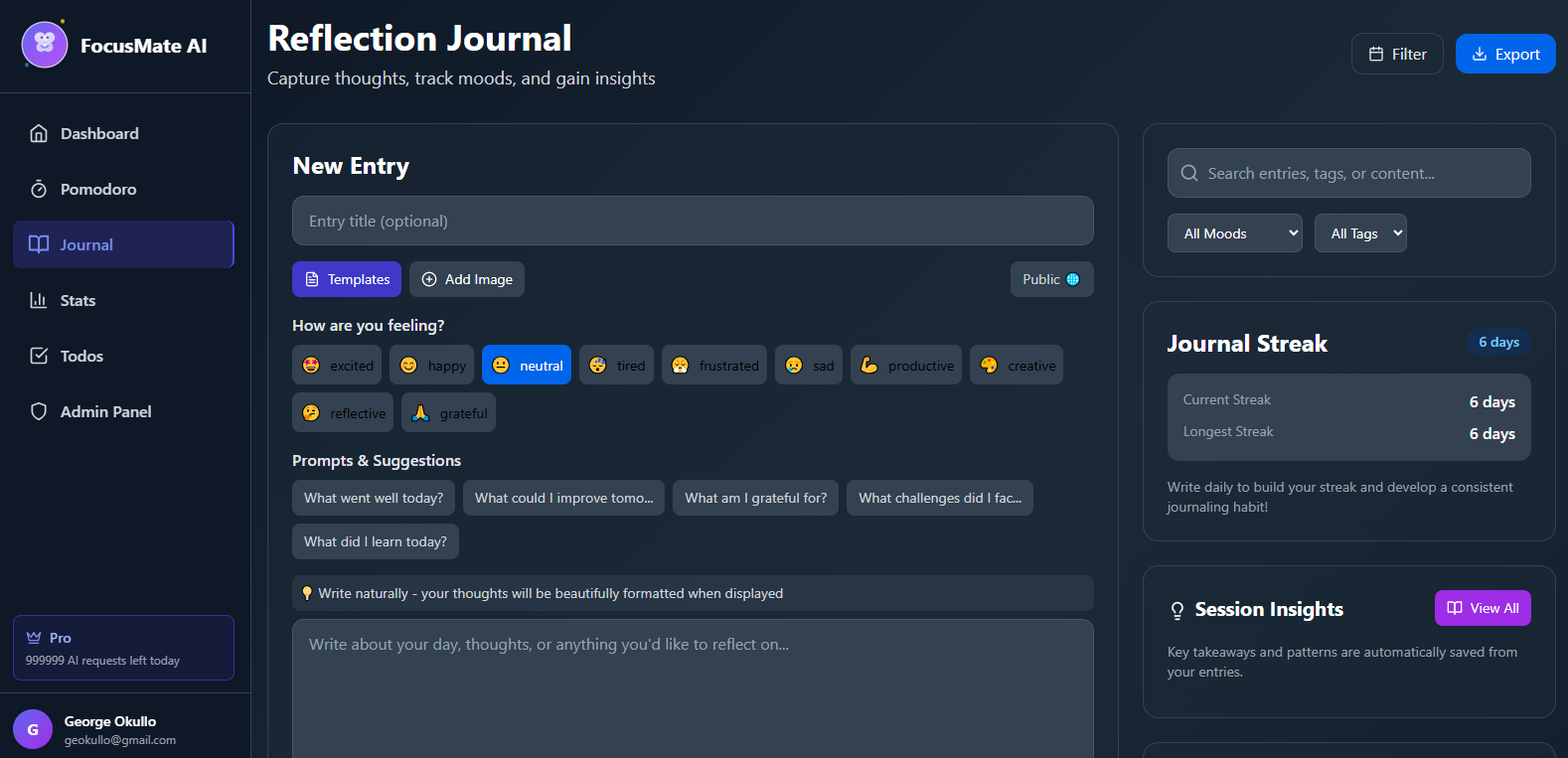Select the tired mood chip
Viewport: 1568px width, 758px height.
(616, 365)
